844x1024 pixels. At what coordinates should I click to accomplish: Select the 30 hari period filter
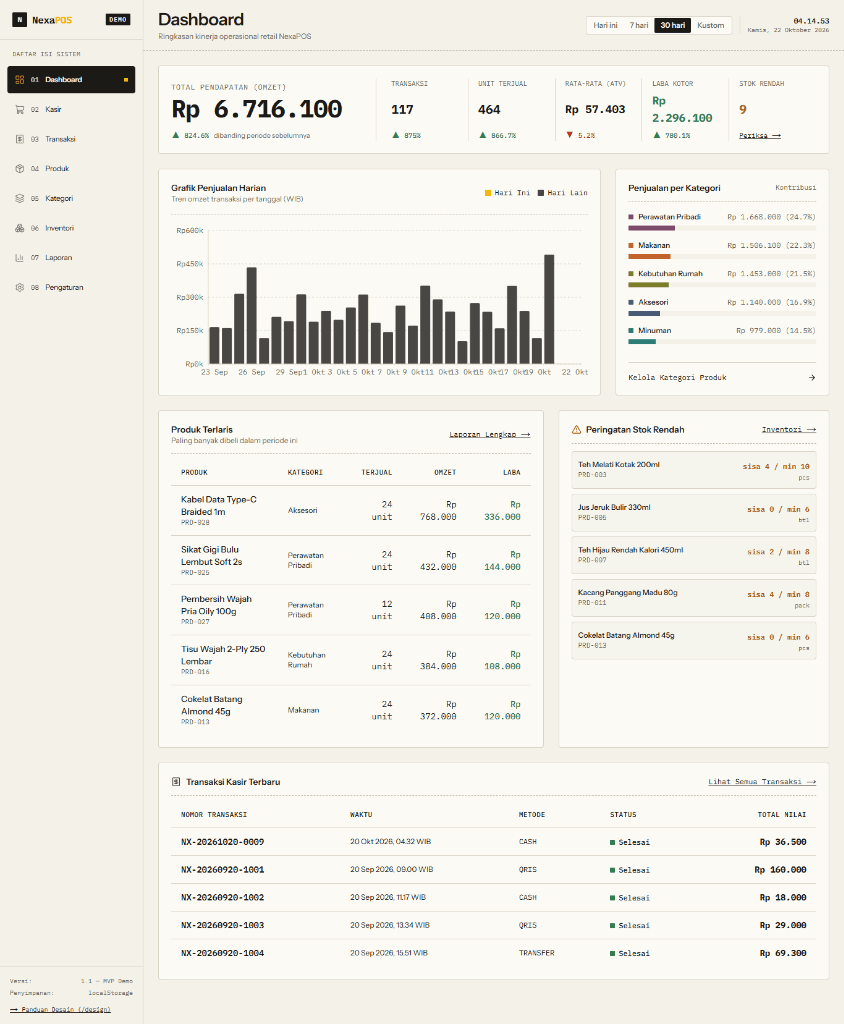click(x=673, y=25)
